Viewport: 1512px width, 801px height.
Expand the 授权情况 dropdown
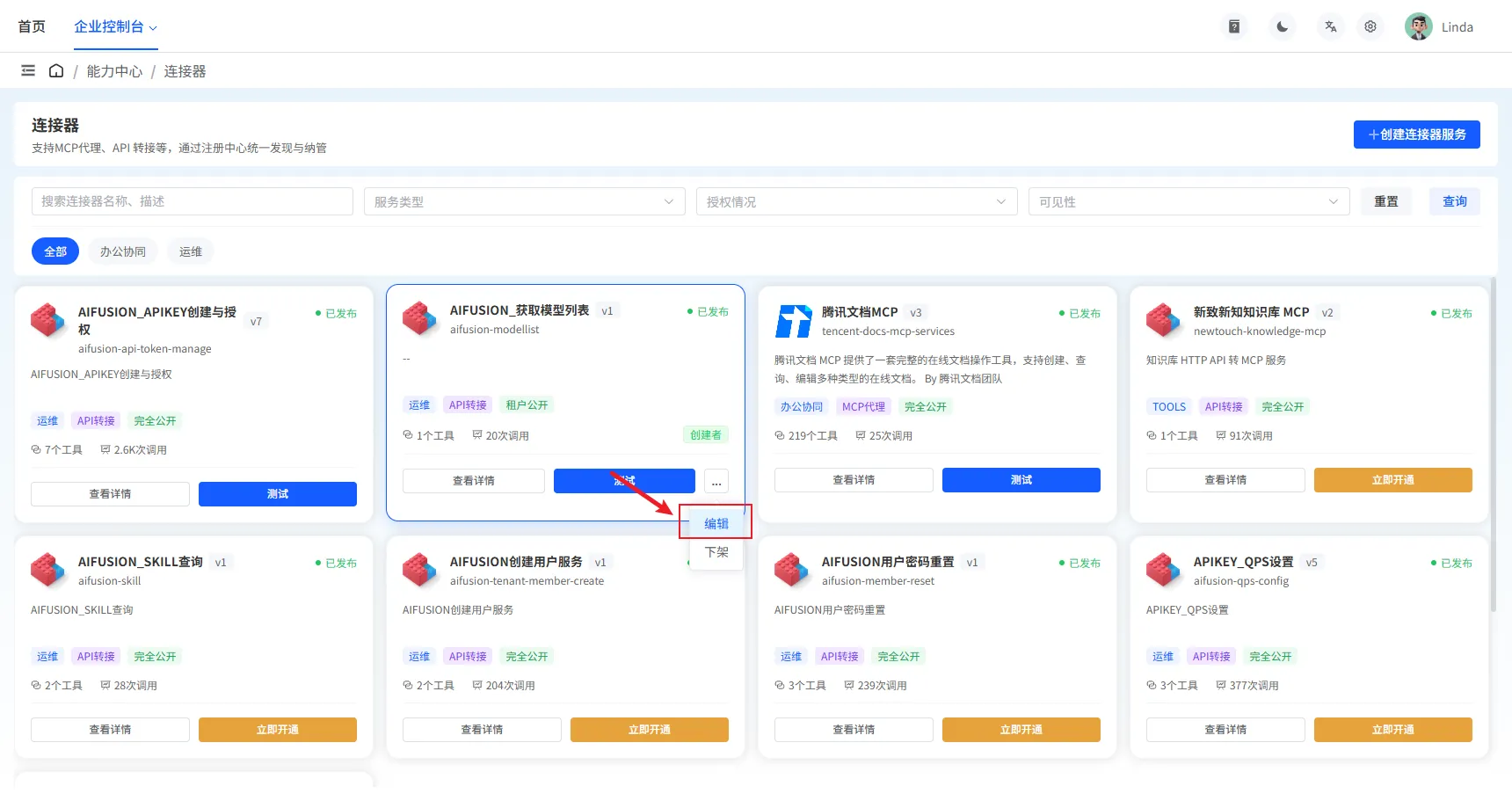tap(857, 201)
